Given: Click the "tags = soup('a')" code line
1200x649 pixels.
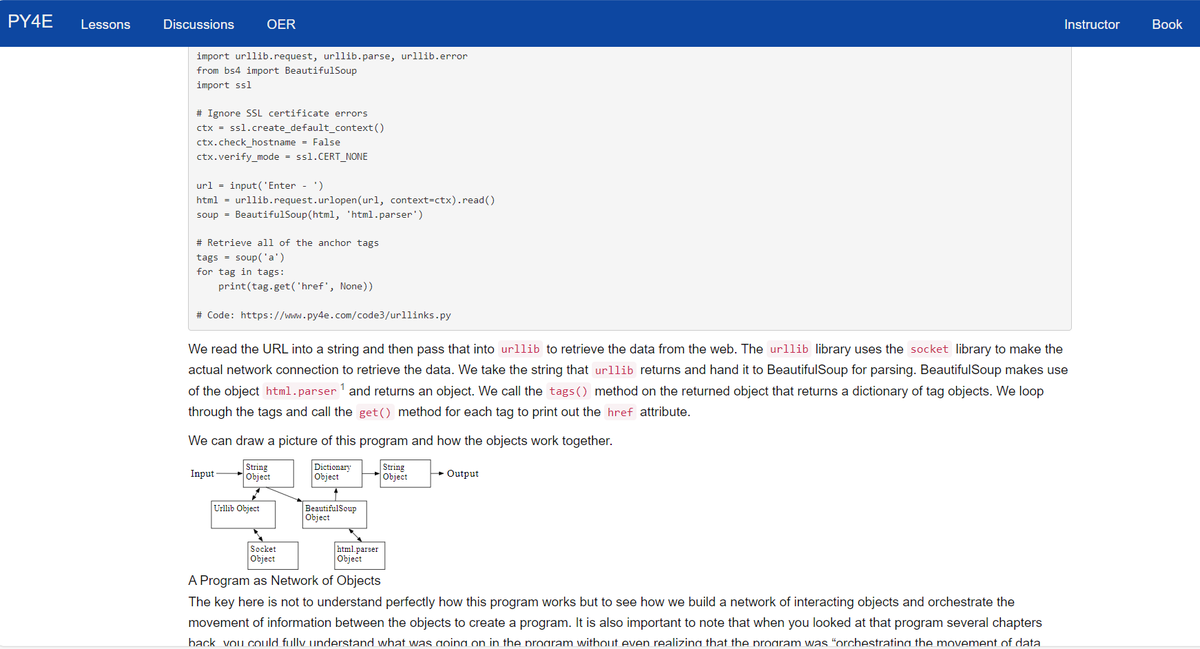Looking at the screenshot, I should click(241, 257).
